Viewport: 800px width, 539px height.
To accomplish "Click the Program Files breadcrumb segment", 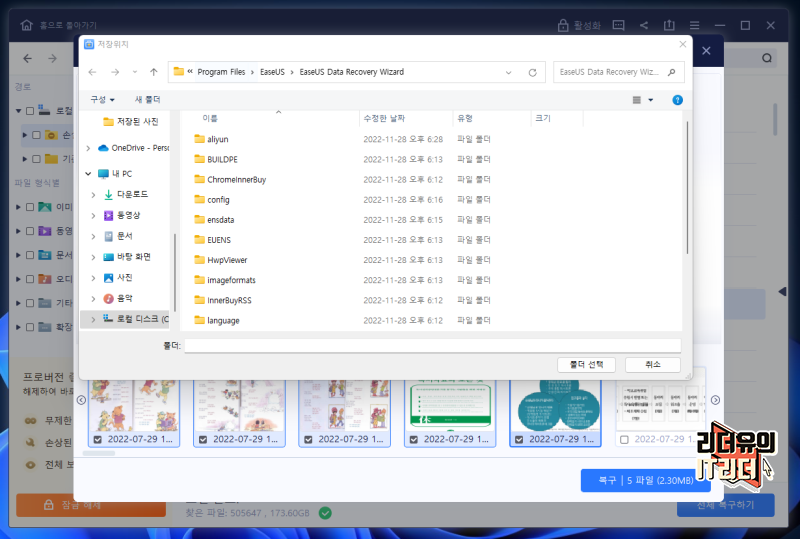I will [221, 72].
